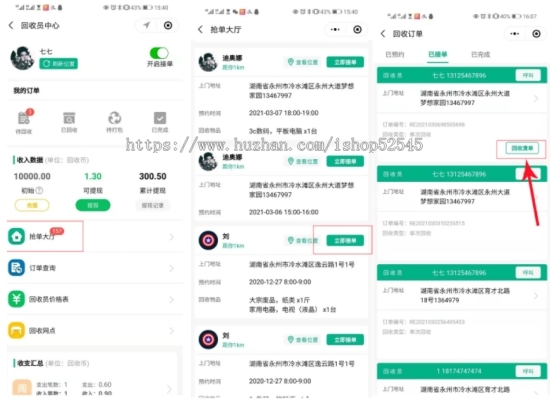The width and height of the screenshot is (550, 402).
Task: Click 查看位置 on 刘's 大宗废品 order
Action: click(x=303, y=241)
